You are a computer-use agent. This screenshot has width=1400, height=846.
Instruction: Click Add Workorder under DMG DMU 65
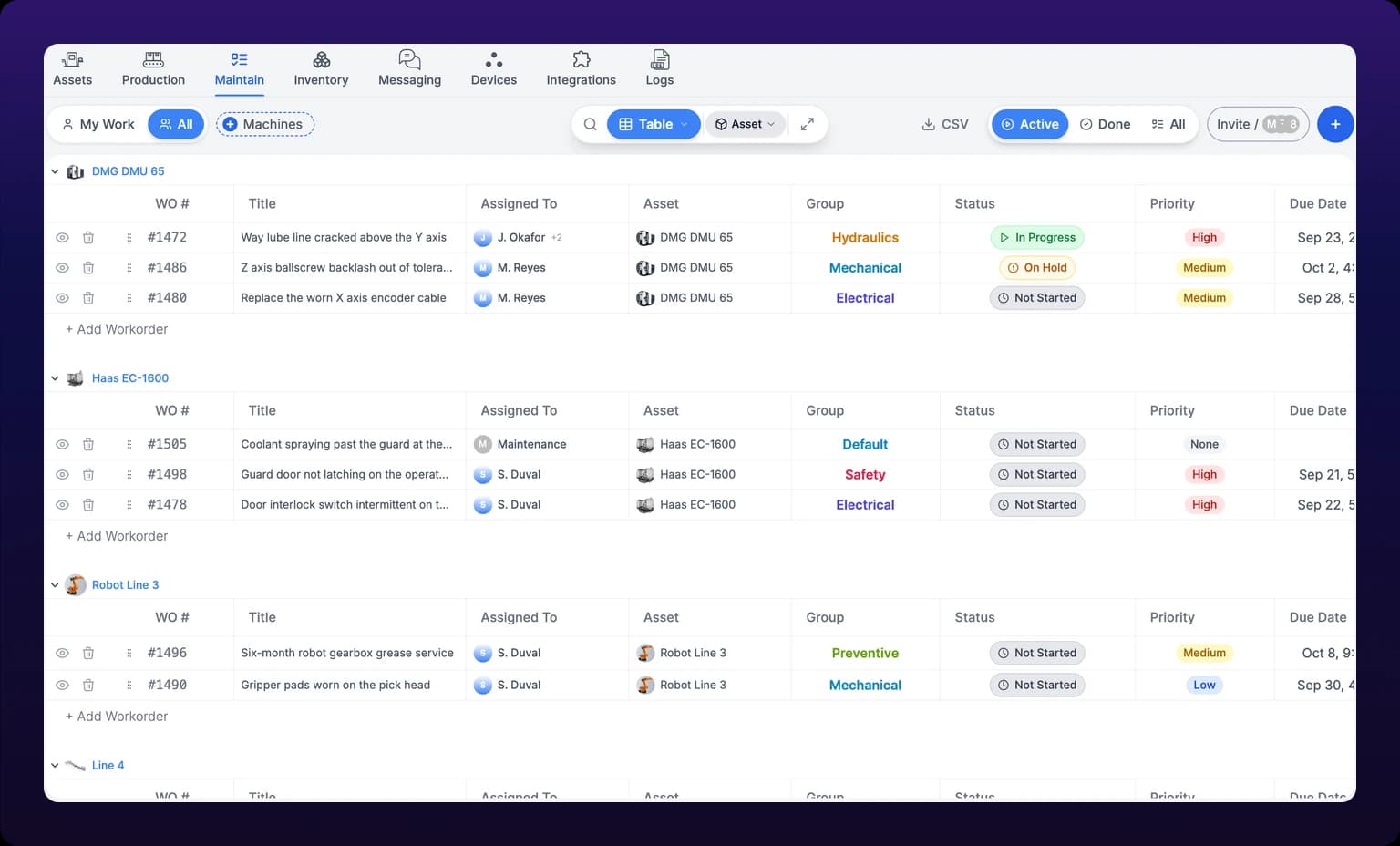[117, 329]
